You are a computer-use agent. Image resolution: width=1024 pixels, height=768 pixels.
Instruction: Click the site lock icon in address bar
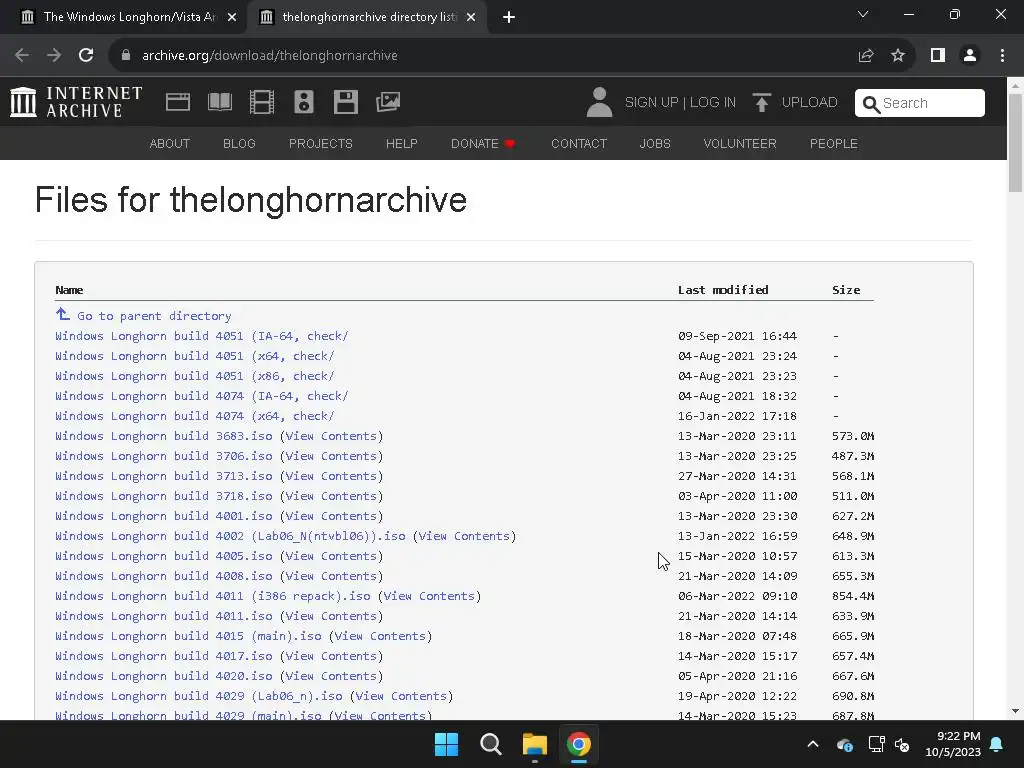click(x=126, y=56)
